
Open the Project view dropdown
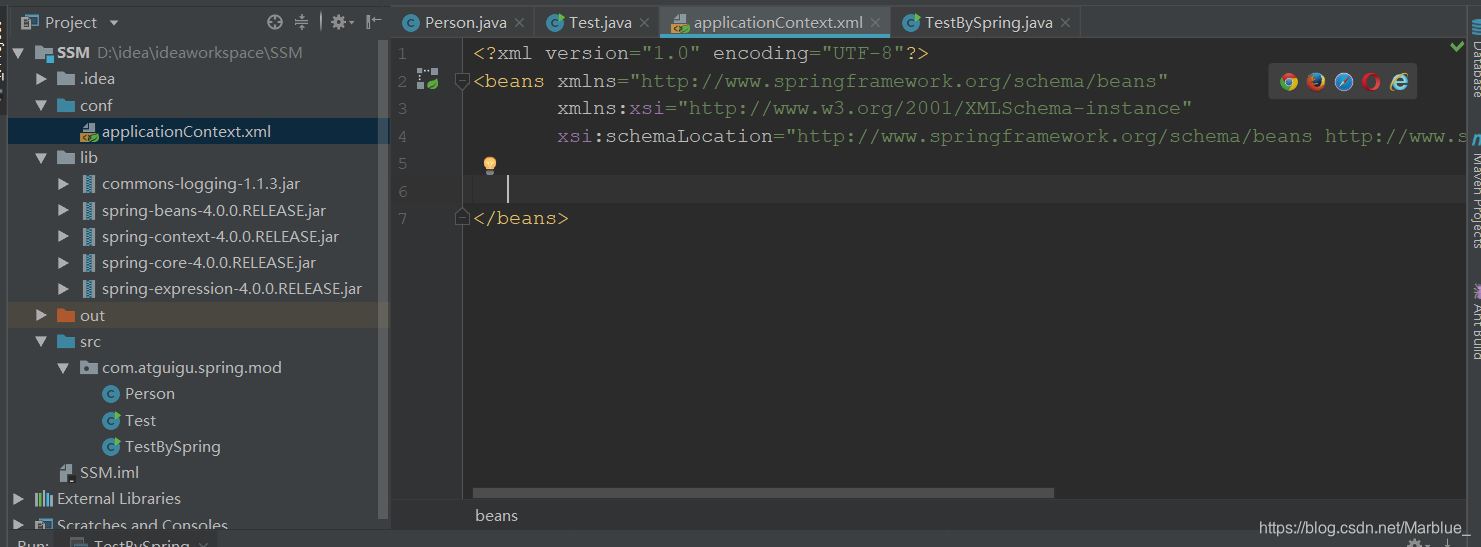click(x=113, y=23)
